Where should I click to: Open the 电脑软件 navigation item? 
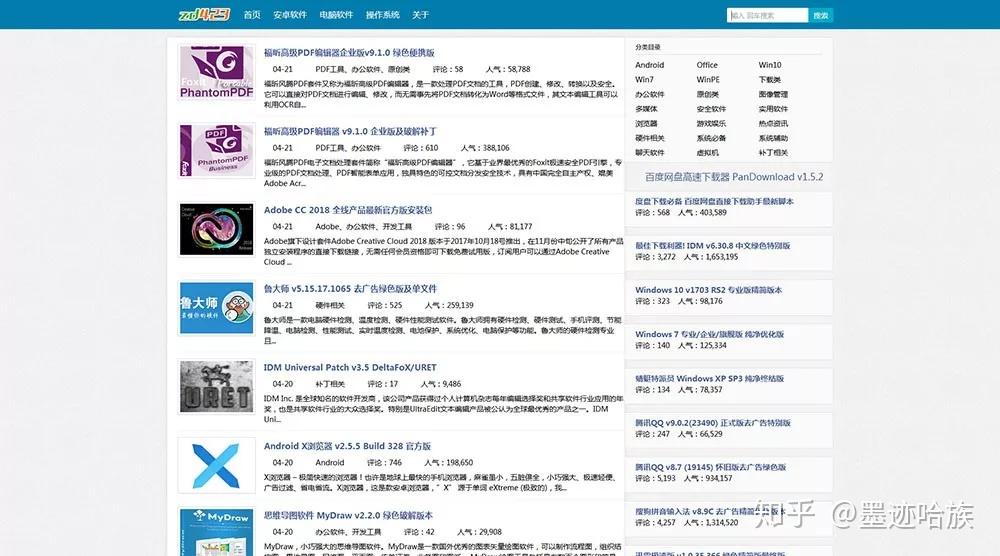pos(336,15)
